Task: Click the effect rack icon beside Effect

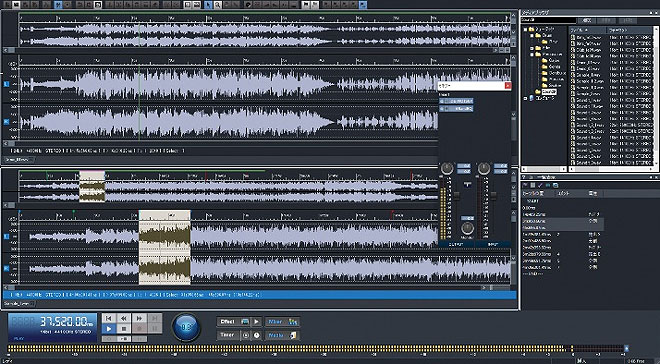Action: (245, 322)
